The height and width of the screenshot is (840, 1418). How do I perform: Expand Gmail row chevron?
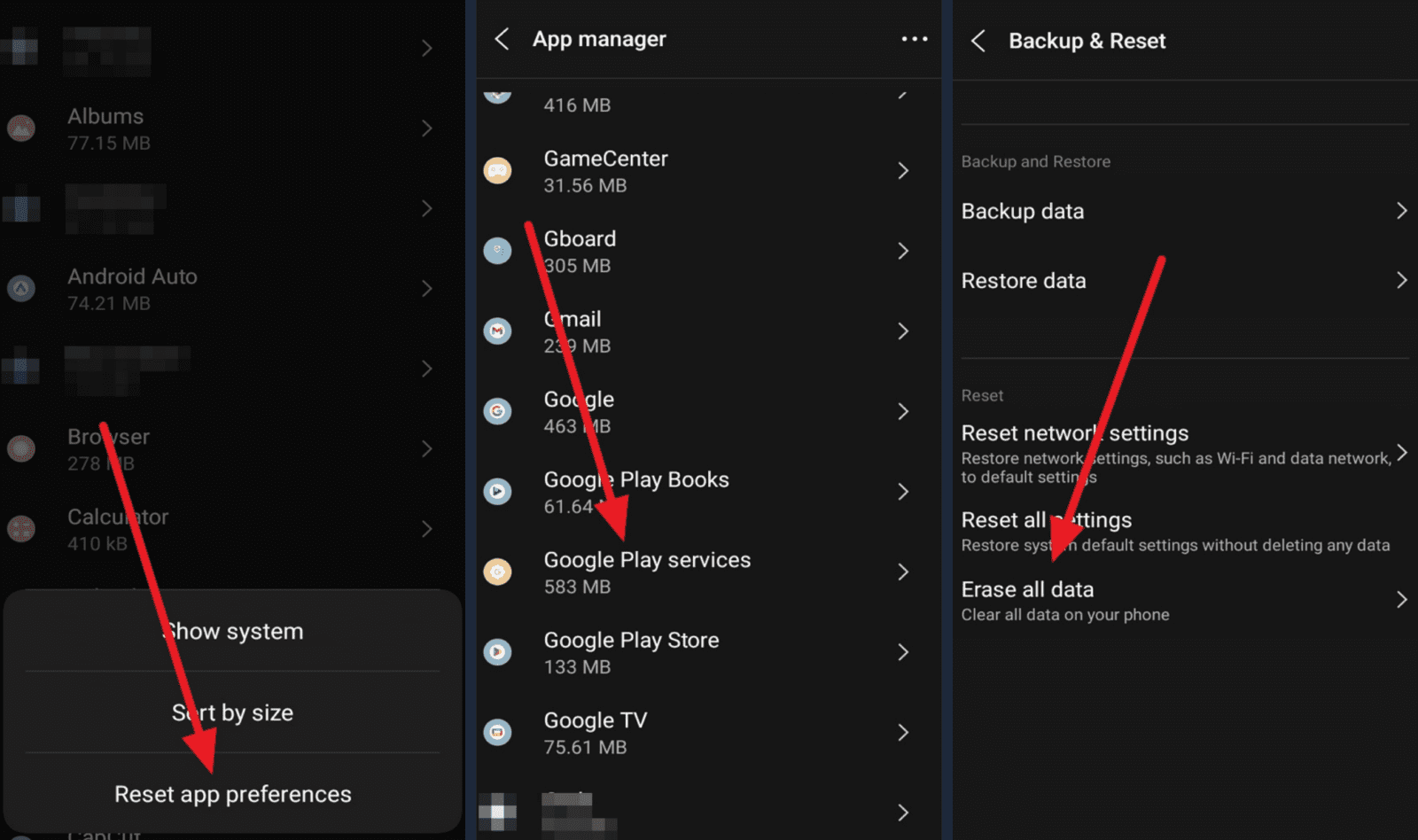click(x=903, y=331)
